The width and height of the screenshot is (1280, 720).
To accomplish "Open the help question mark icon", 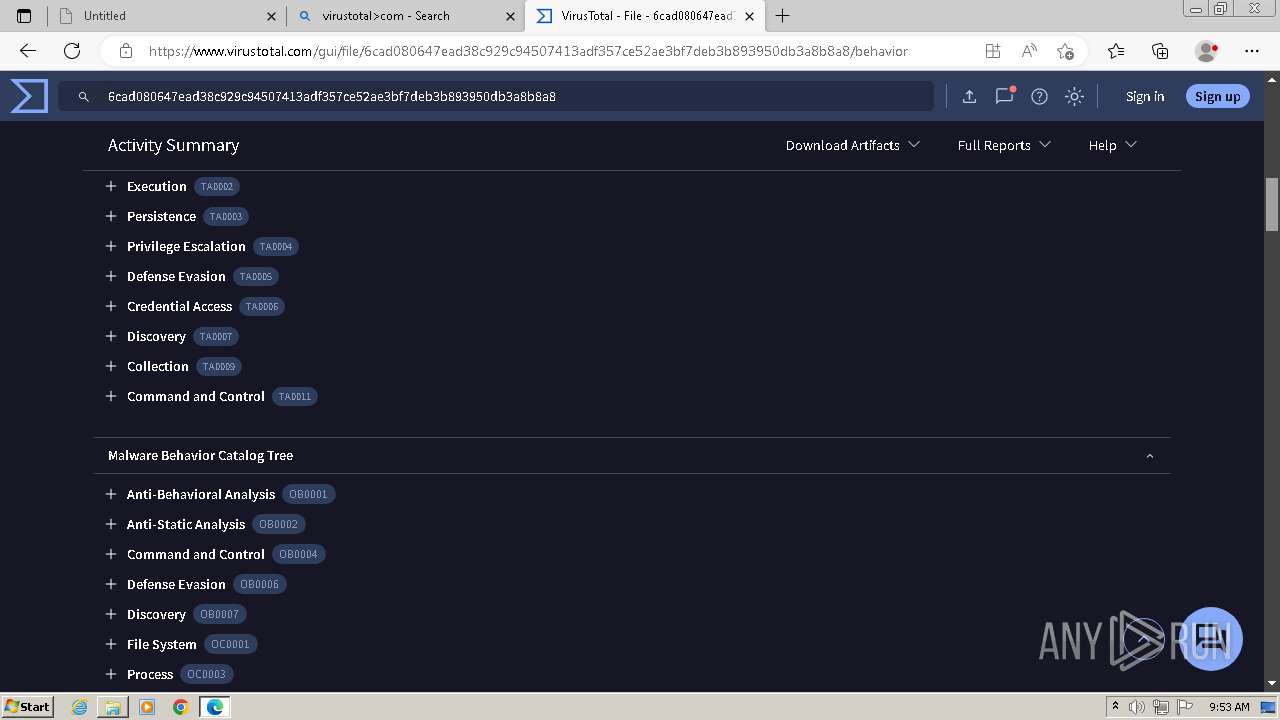I will pos(1039,96).
